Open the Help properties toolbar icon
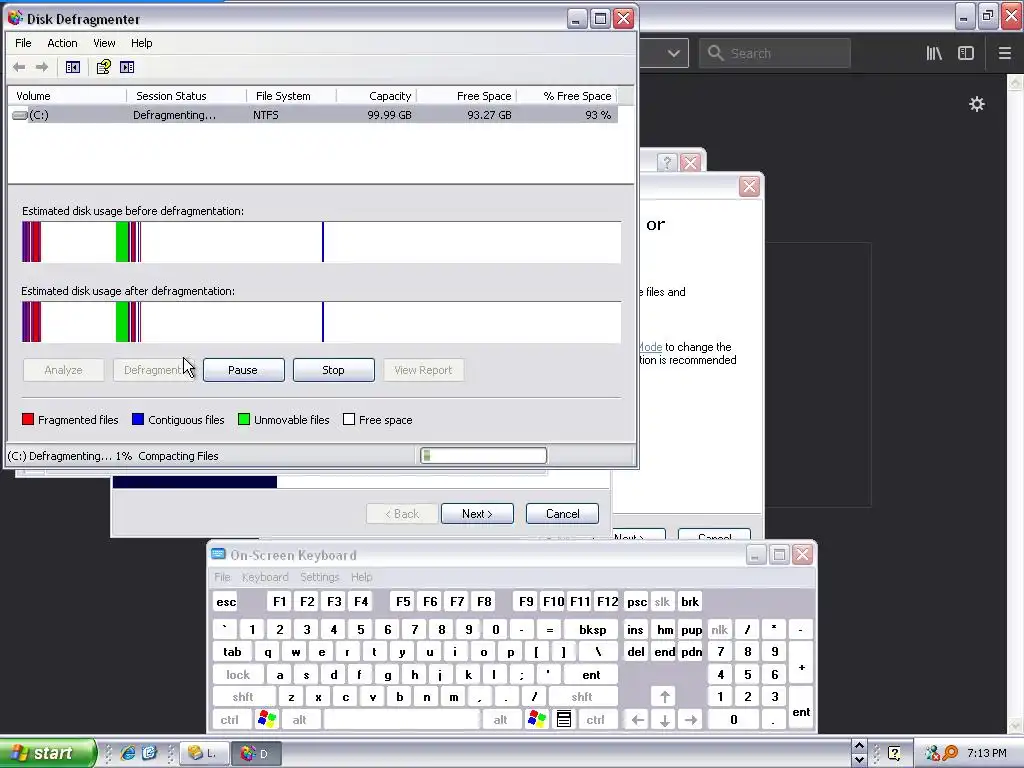1024x768 pixels. coord(103,67)
